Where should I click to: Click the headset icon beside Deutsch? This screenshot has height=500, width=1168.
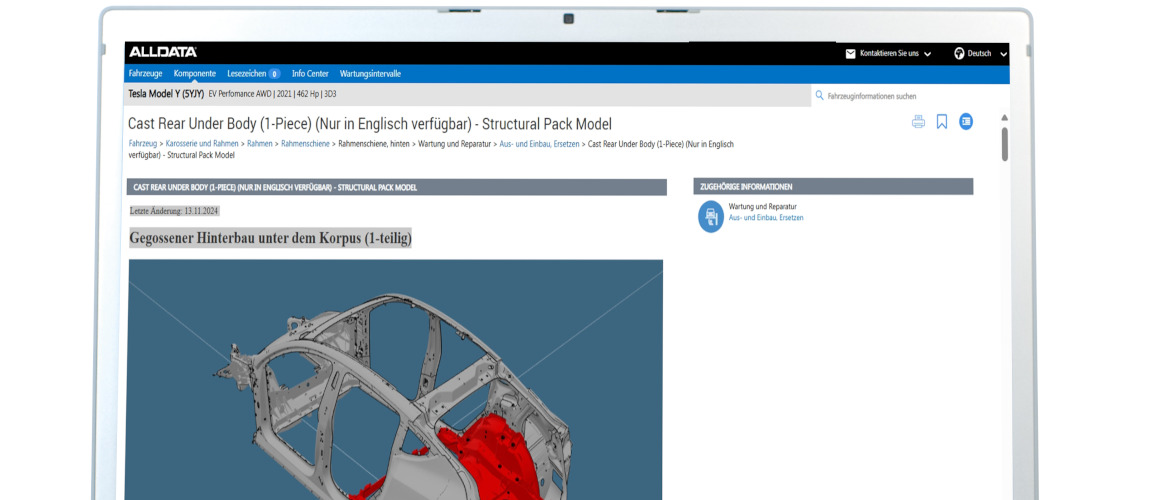pyautogui.click(x=959, y=53)
